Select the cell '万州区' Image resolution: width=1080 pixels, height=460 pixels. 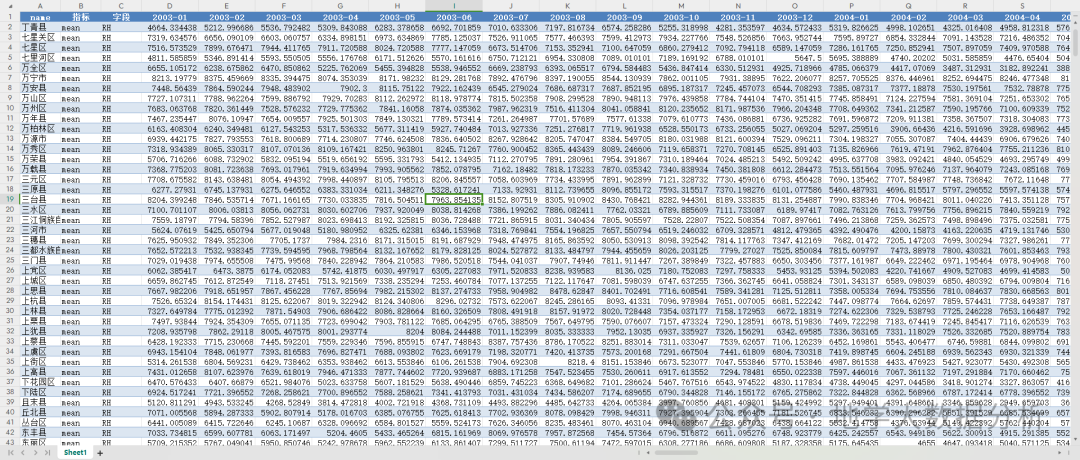click(39, 107)
